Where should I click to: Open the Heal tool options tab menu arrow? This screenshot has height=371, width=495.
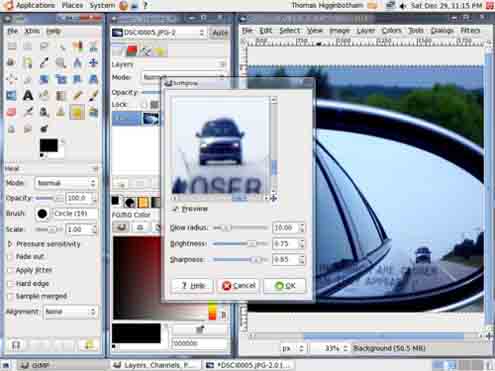pyautogui.click(x=96, y=168)
